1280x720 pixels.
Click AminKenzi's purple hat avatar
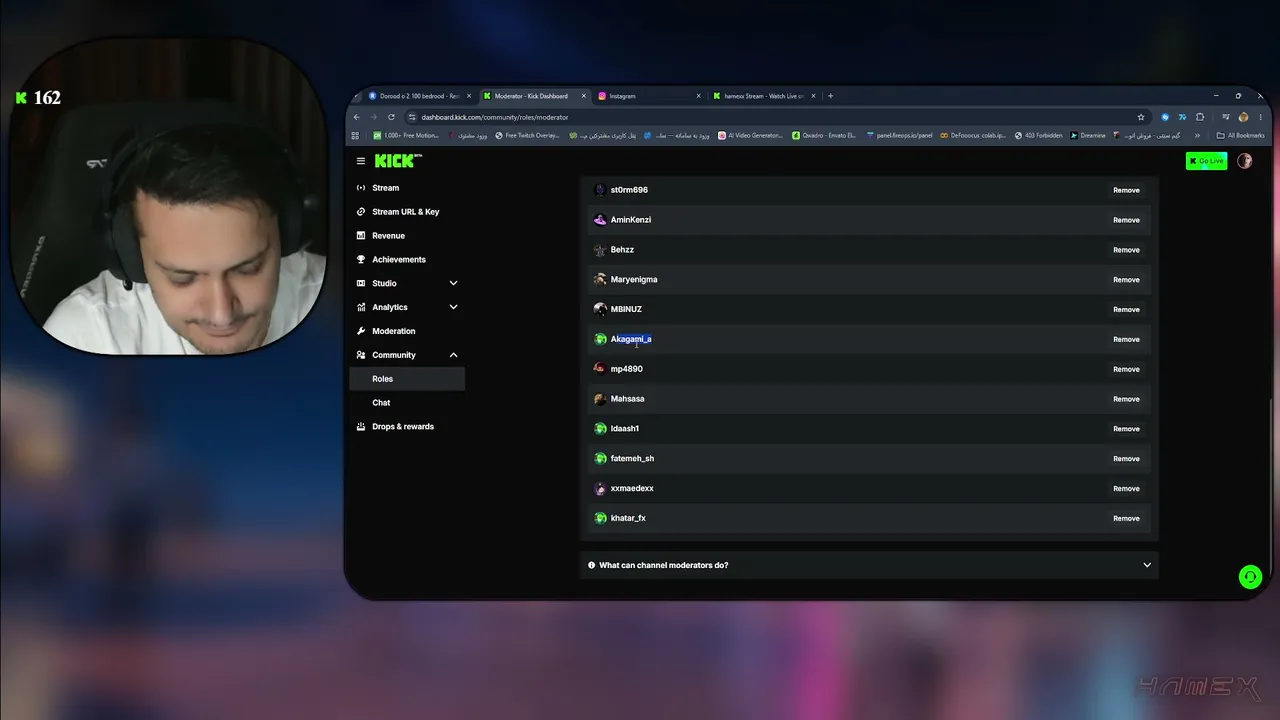pyautogui.click(x=600, y=220)
